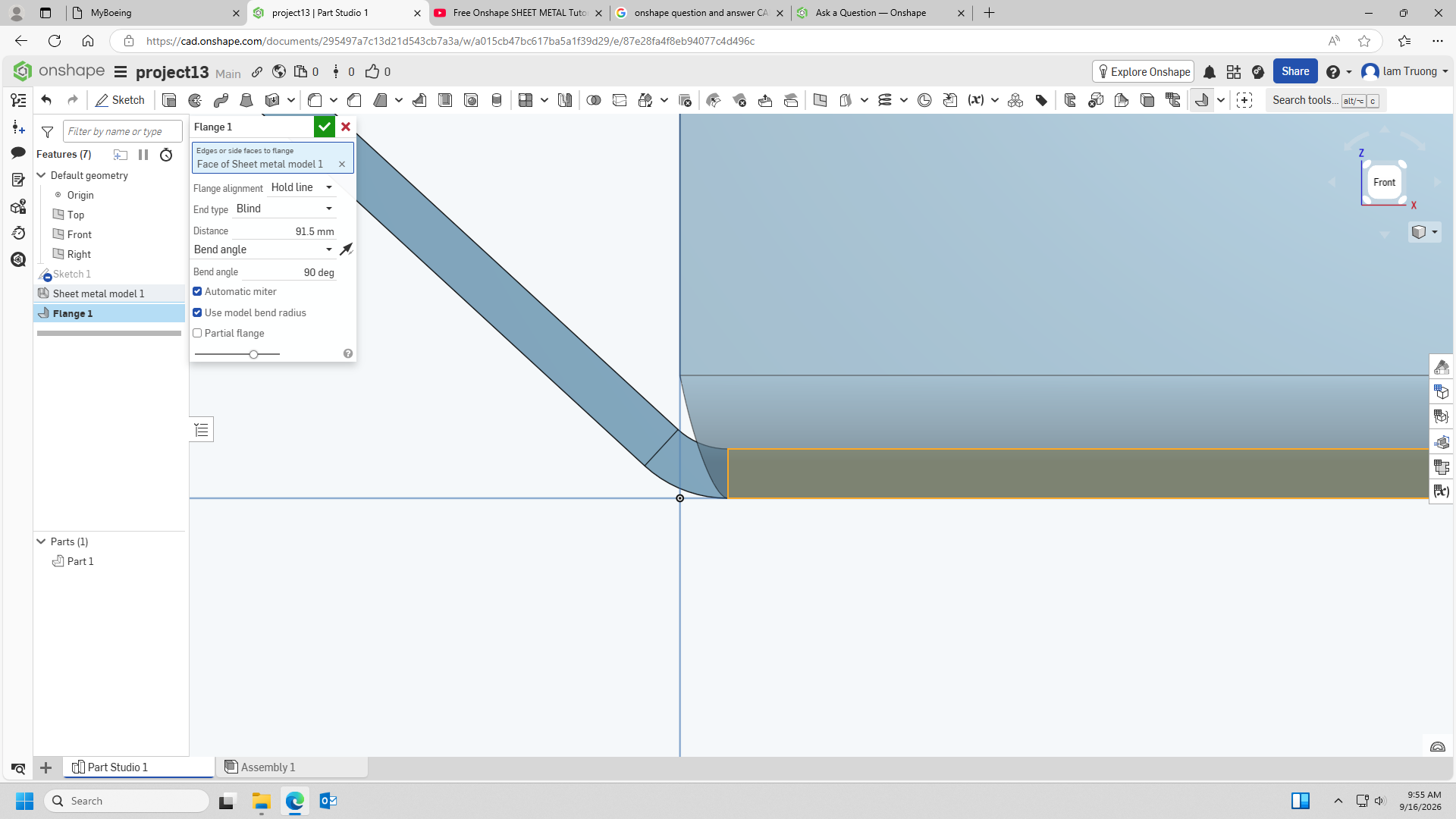The image size is (1456, 819).
Task: Click Filter by name or type field
Action: (x=122, y=131)
